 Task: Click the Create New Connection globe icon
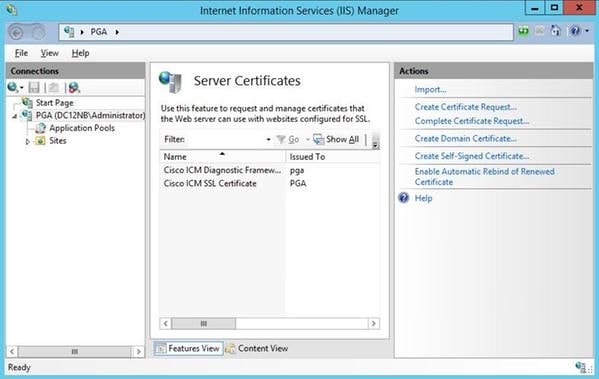[x=13, y=87]
